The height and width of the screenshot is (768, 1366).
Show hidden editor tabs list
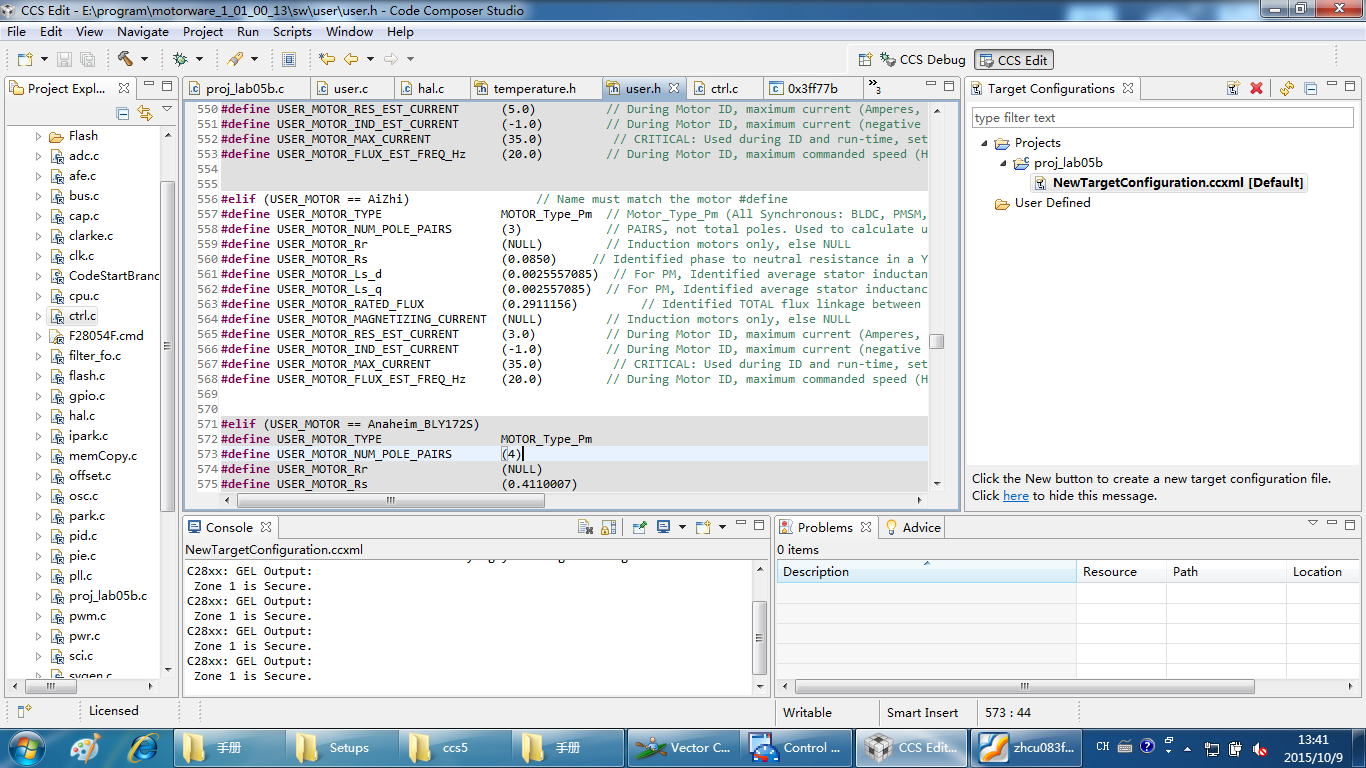pos(874,88)
